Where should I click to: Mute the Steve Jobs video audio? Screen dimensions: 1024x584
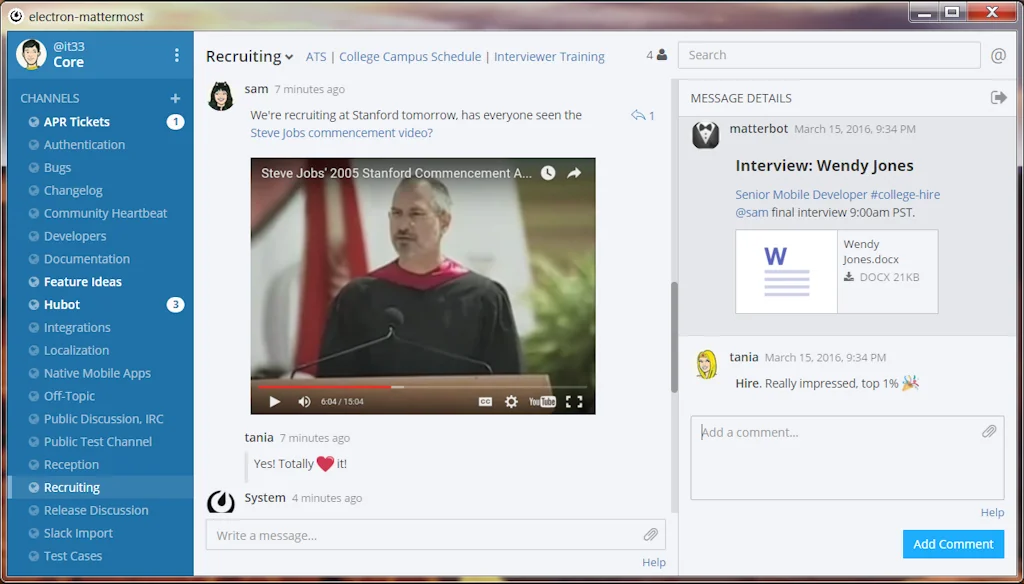click(305, 401)
